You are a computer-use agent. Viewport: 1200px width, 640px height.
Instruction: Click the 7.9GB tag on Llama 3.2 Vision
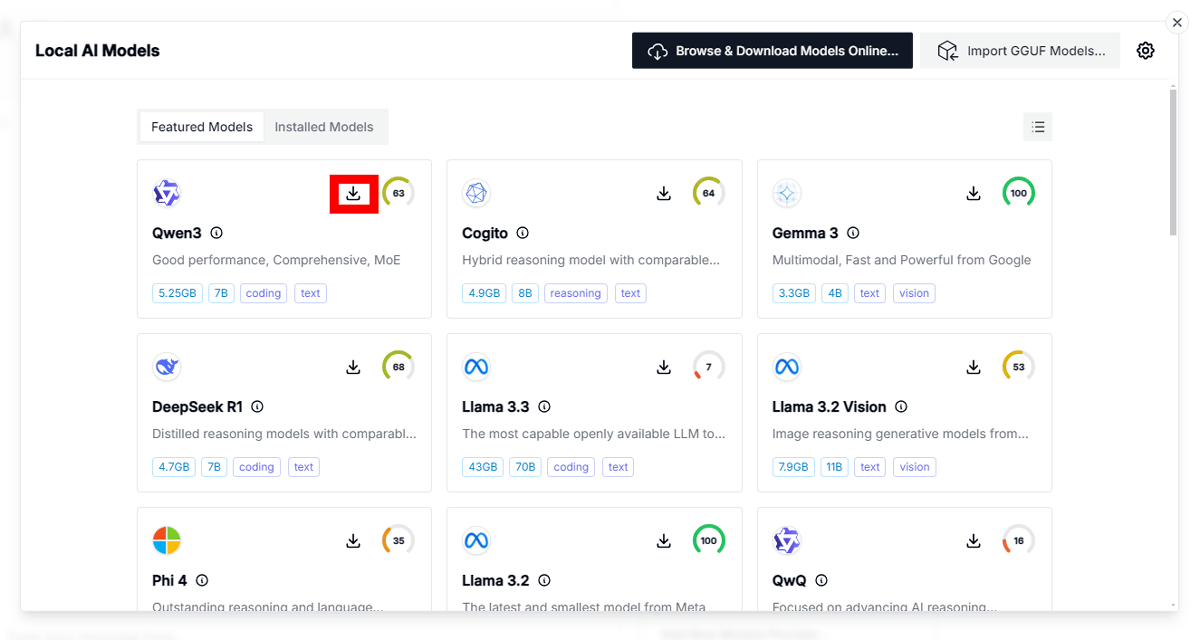(793, 467)
